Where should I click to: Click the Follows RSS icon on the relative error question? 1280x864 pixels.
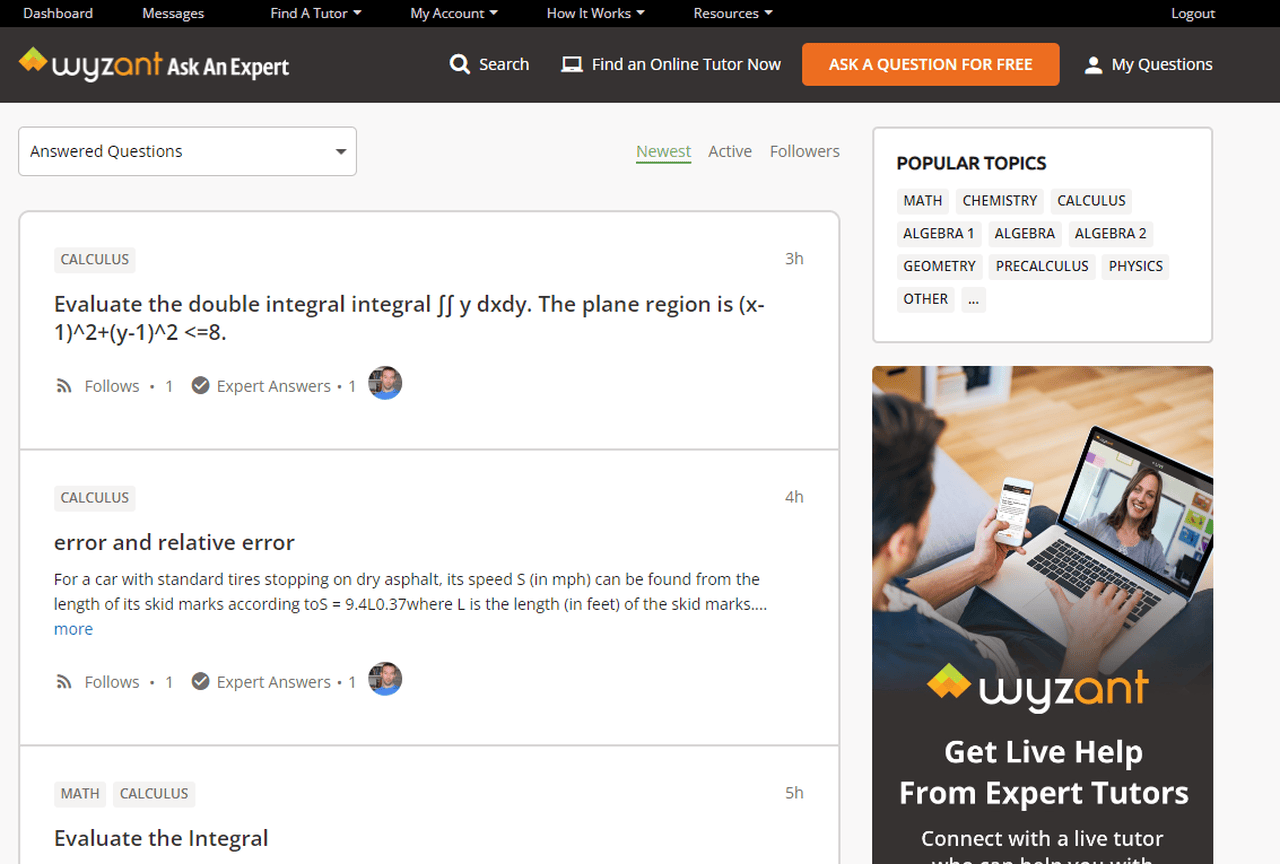[63, 681]
